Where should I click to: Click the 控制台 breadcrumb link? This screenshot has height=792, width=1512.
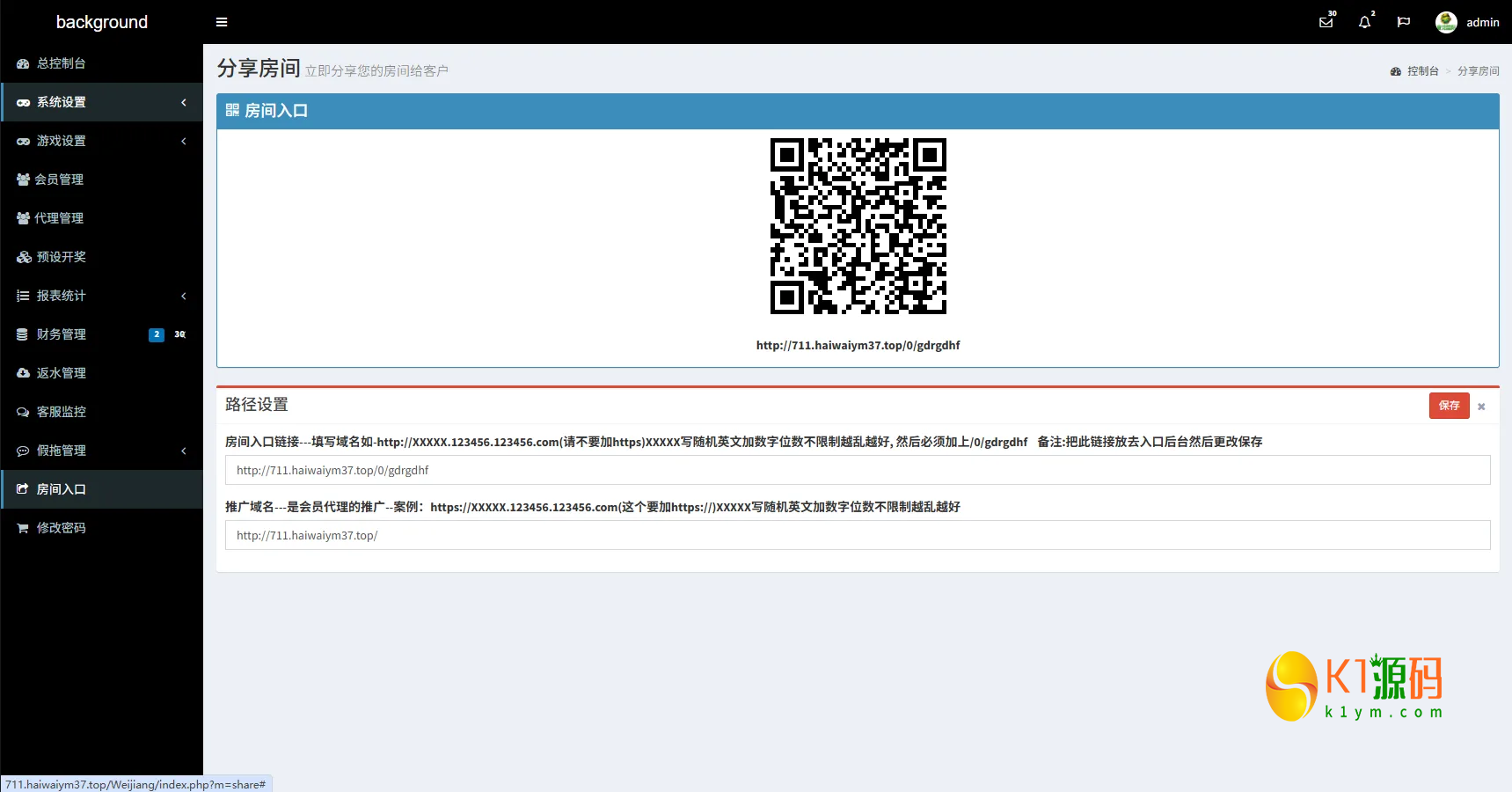(1422, 71)
